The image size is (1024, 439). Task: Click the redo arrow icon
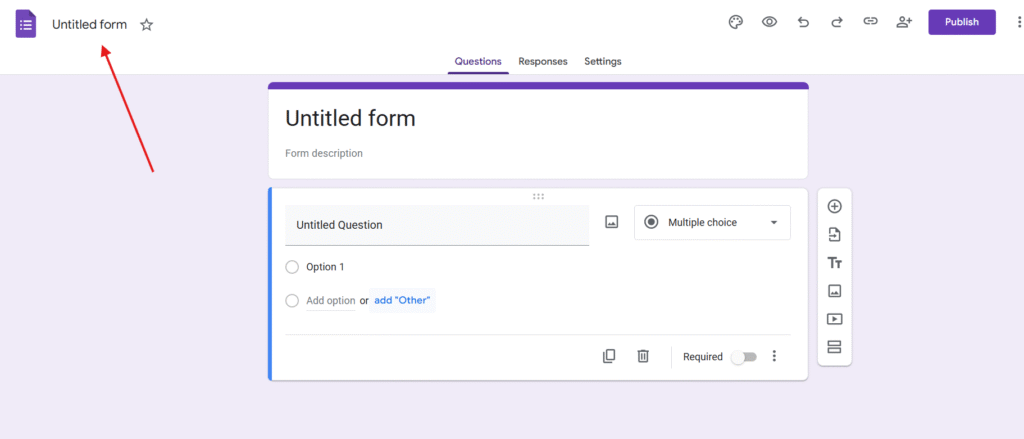(x=837, y=22)
